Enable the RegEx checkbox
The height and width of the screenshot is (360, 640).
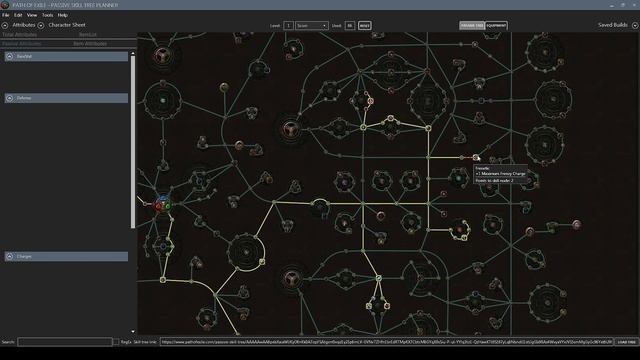point(116,342)
